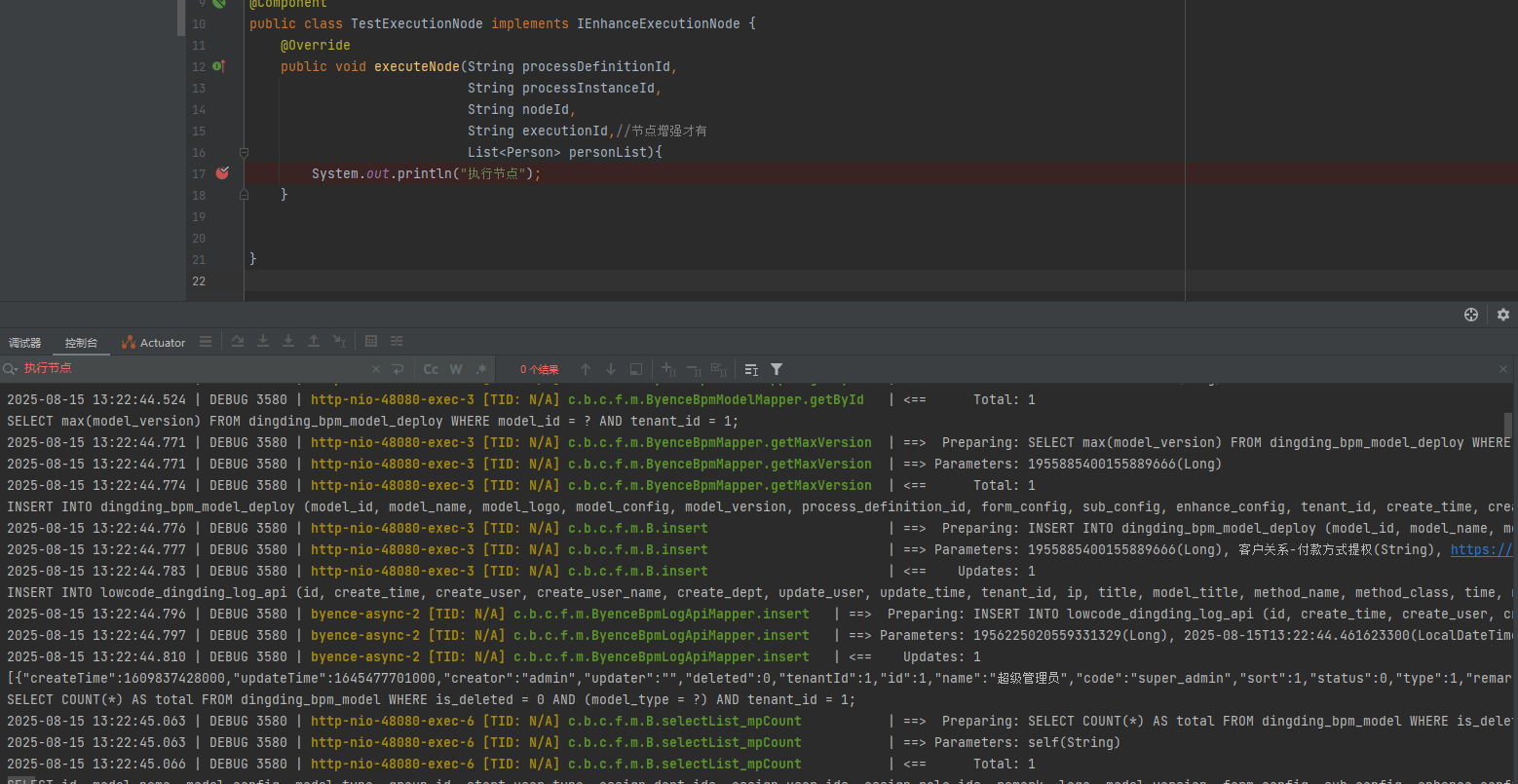Click the '0 个结果' search result count
This screenshot has width=1518, height=784.
539,370
